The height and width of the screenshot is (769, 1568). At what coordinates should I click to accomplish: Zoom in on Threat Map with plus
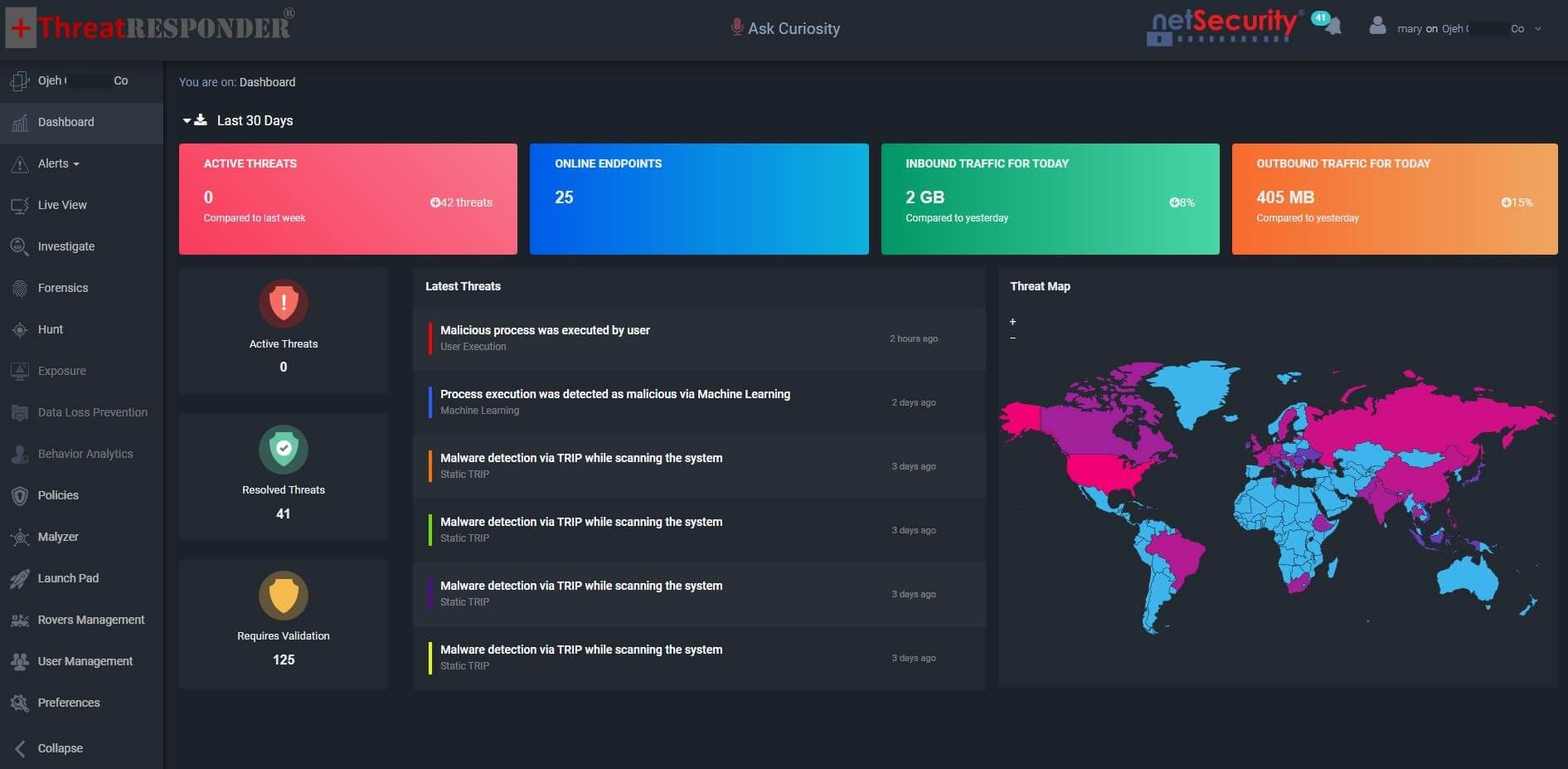[1012, 322]
